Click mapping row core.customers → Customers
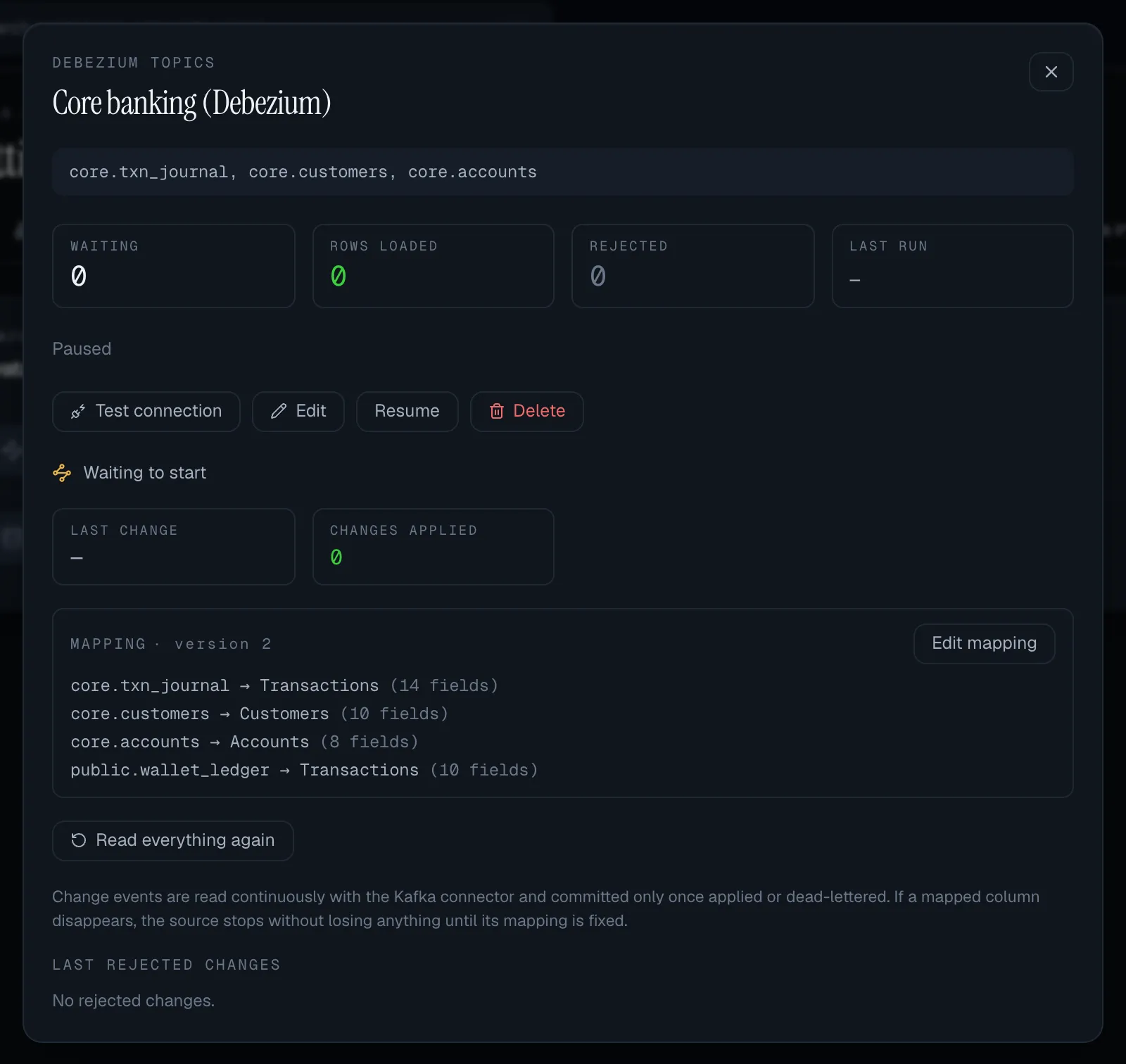Screen dimensions: 1126x1064 (x=260, y=714)
